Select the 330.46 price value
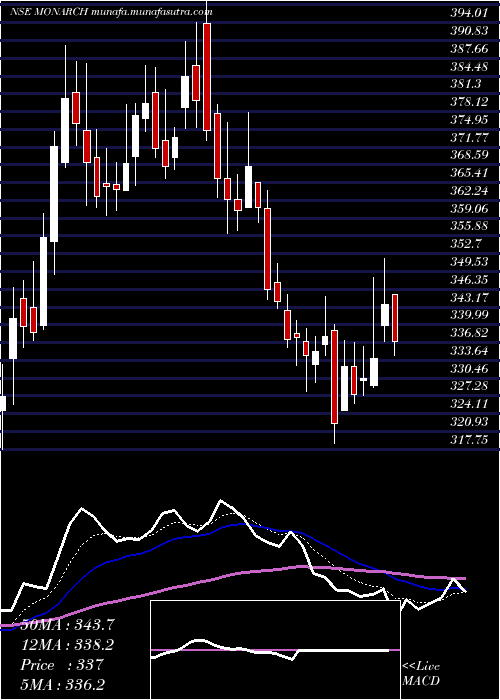 (468, 368)
